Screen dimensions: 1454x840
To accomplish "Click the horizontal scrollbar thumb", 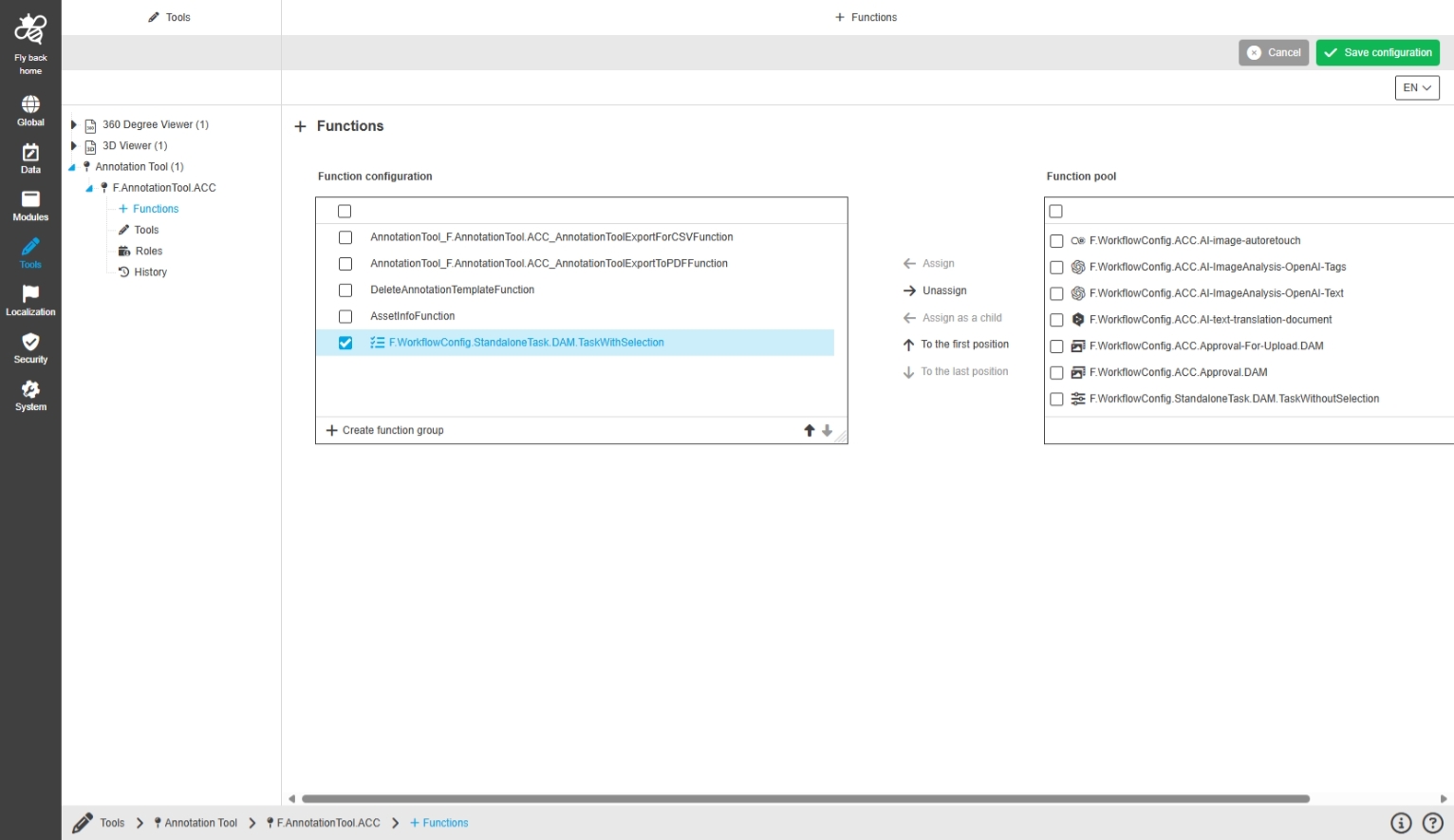I will pyautogui.click(x=805, y=799).
